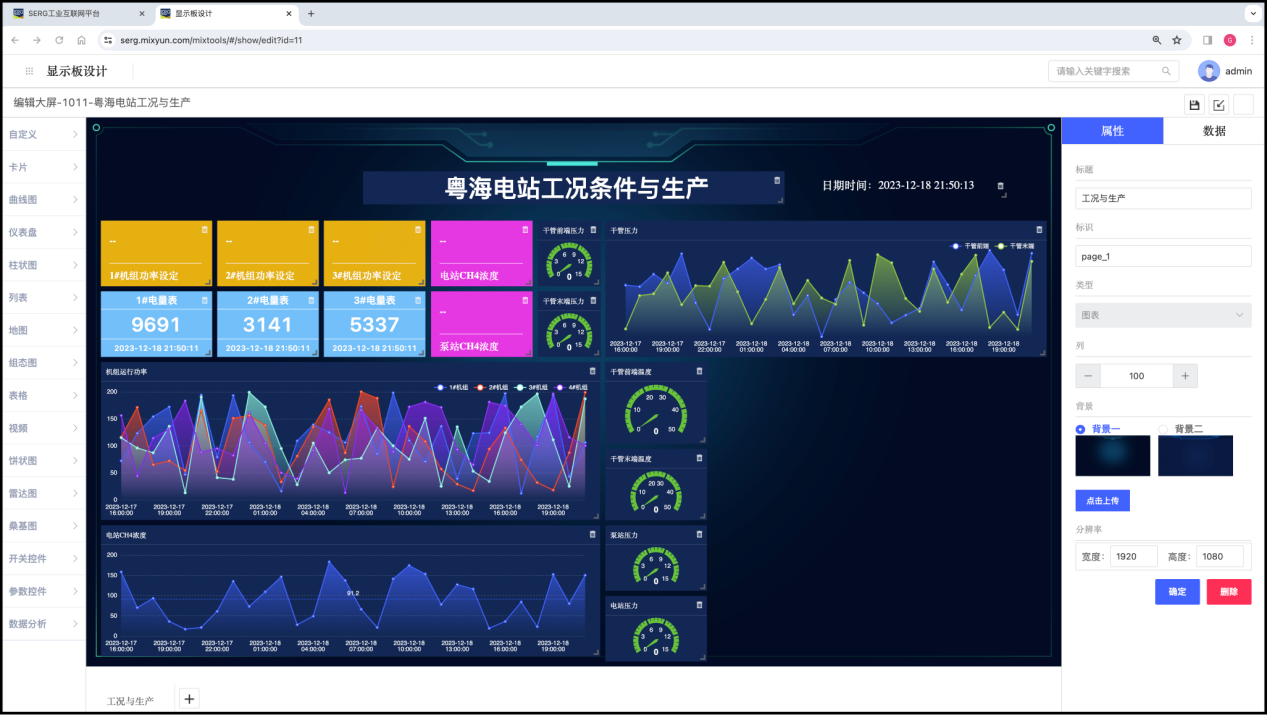Switch to the 数据 tab
Image resolution: width=1267 pixels, height=715 pixels.
(1214, 131)
